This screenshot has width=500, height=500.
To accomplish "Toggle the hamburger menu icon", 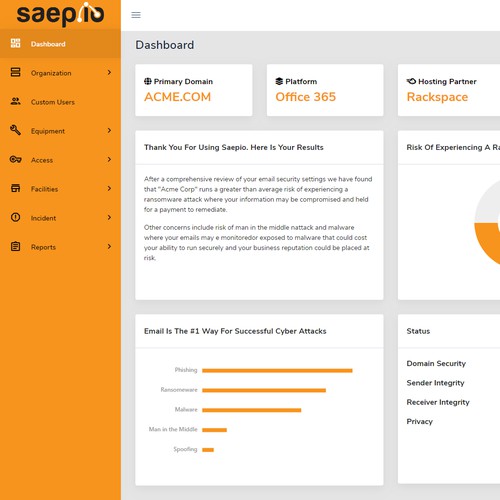I will coord(136,15).
